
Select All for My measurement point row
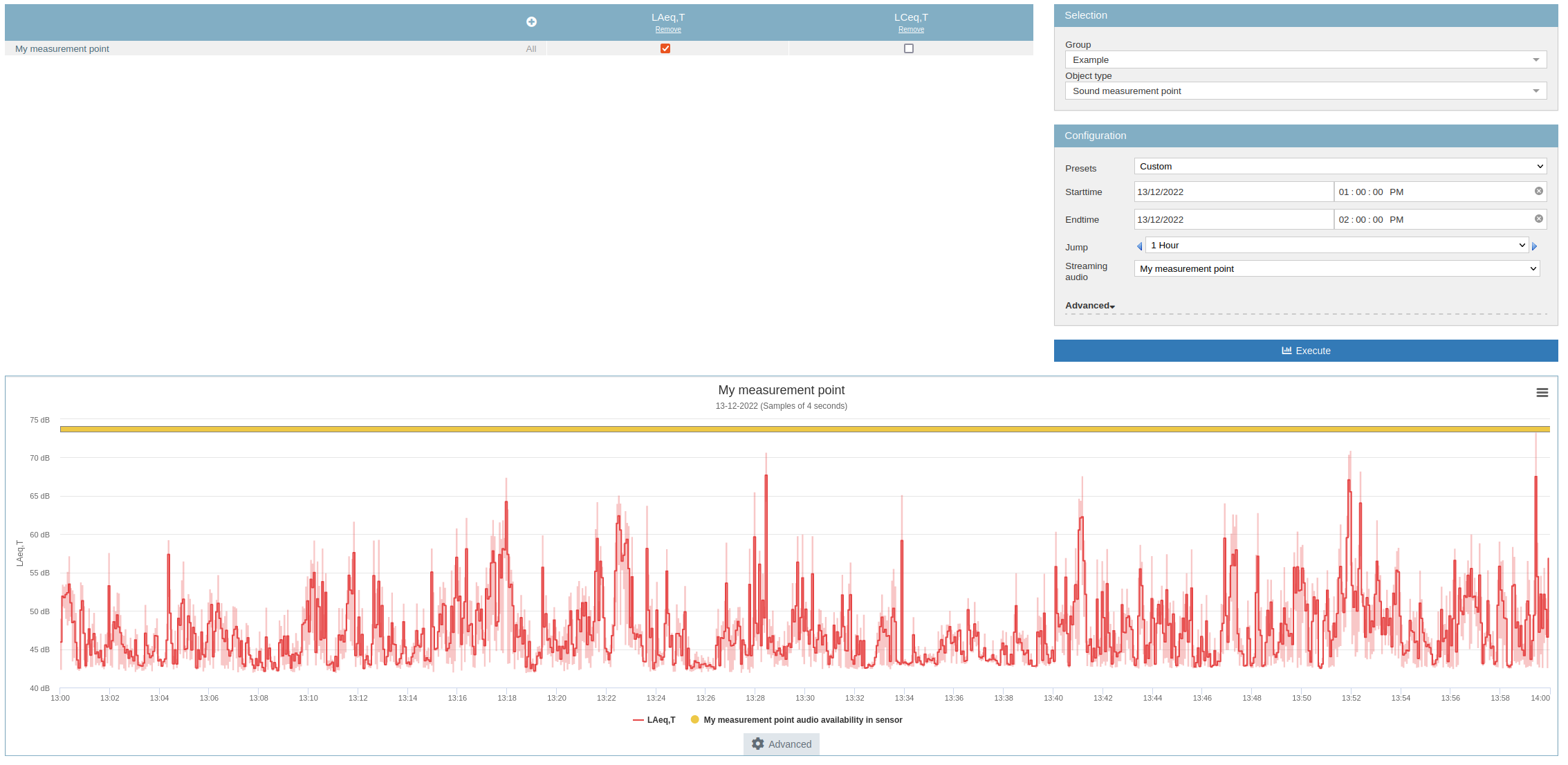point(531,49)
